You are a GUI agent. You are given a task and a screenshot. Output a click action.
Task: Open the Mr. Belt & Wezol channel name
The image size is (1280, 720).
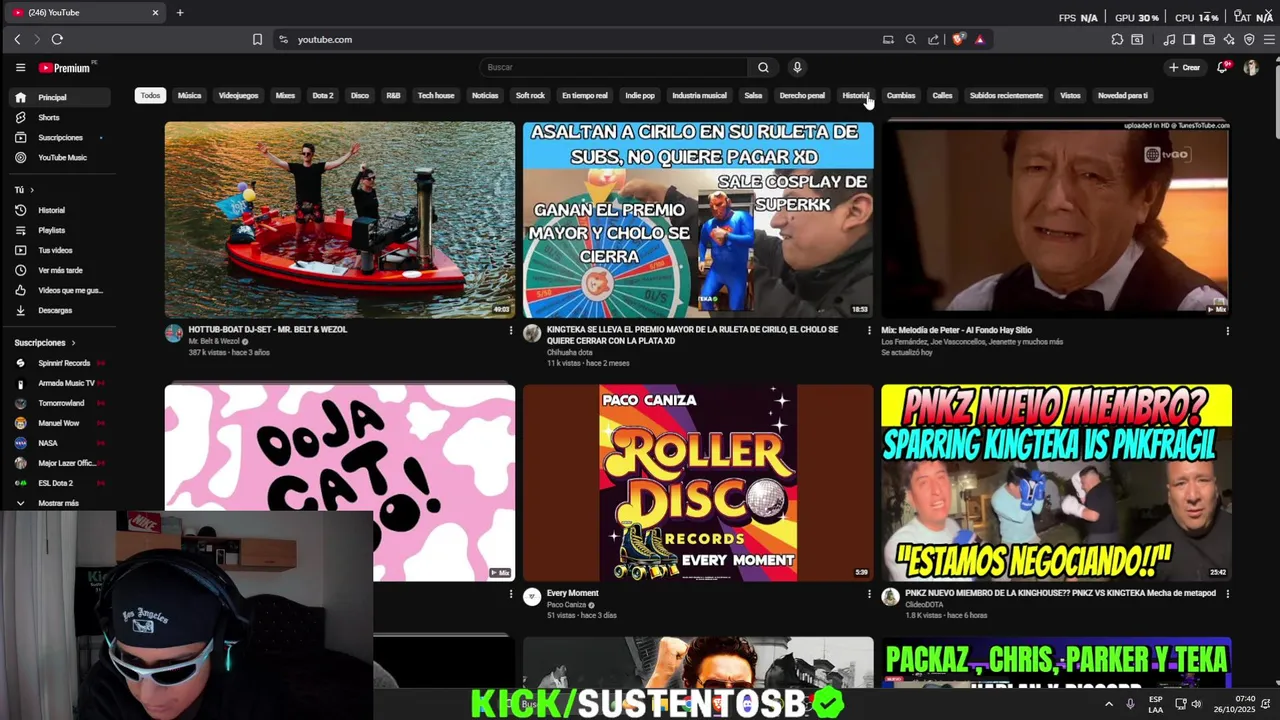click(x=214, y=341)
